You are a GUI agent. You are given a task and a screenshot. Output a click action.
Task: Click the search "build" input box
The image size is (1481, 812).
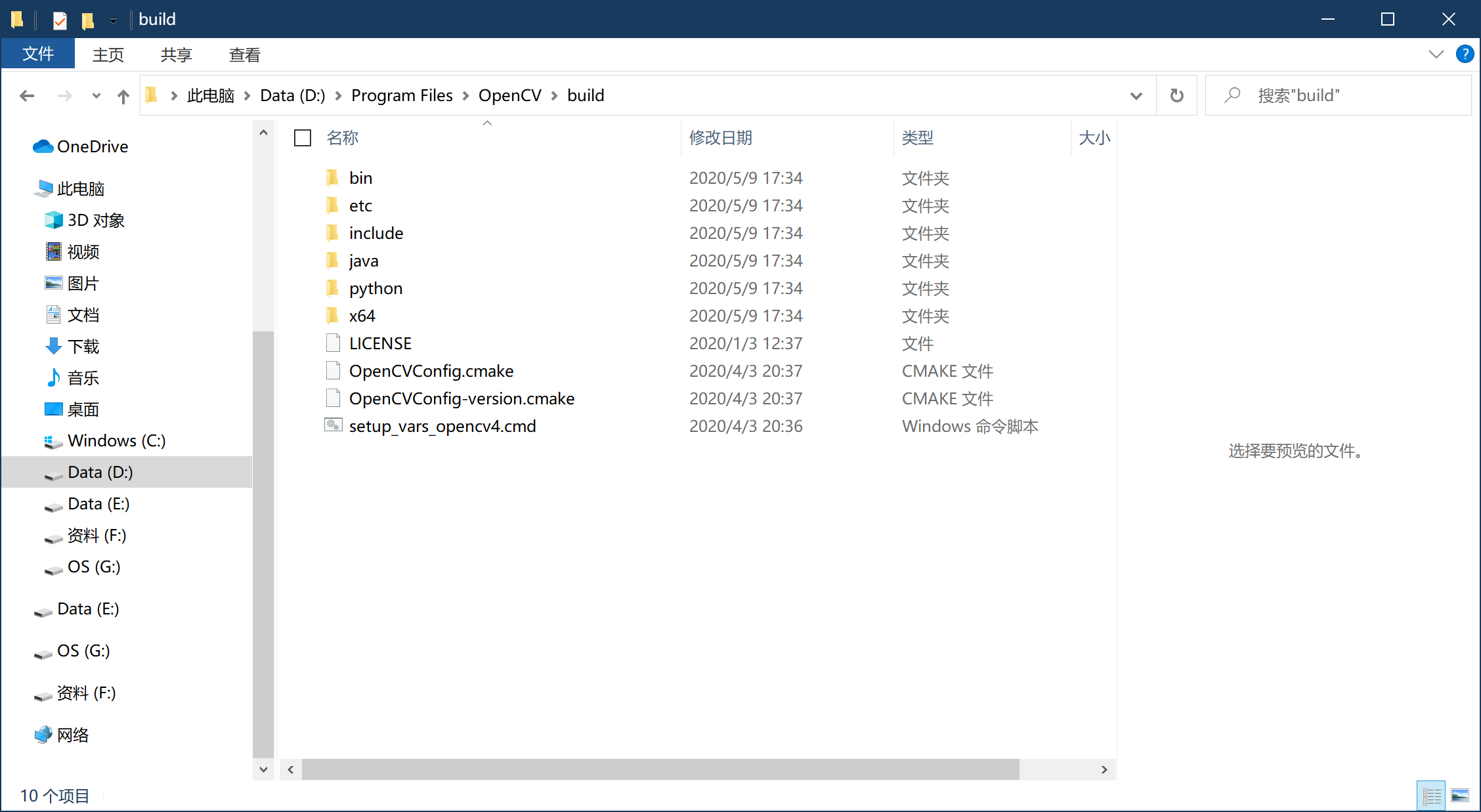pos(1338,96)
